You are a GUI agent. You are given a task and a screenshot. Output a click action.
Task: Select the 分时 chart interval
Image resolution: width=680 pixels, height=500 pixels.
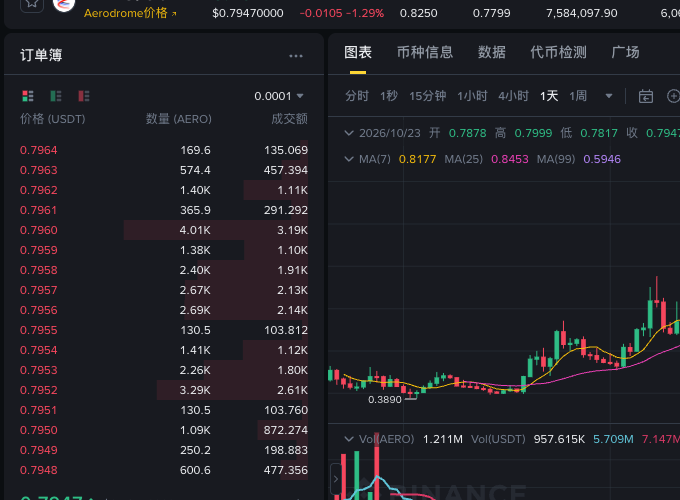(357, 96)
